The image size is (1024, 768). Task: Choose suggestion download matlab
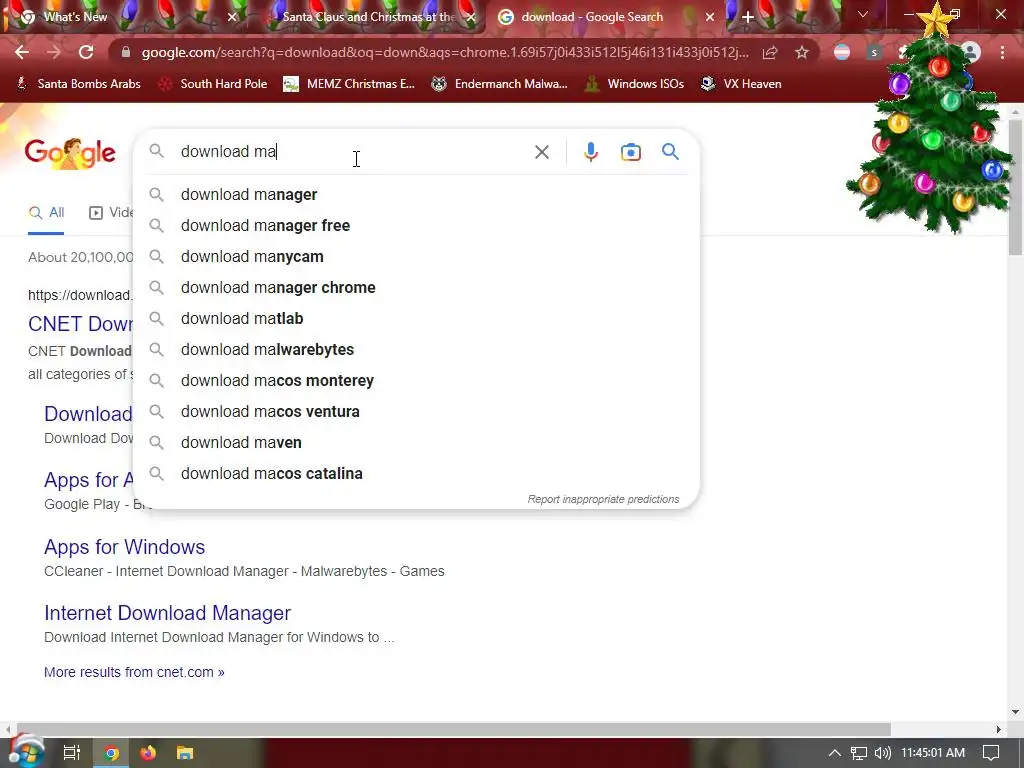coord(416,319)
